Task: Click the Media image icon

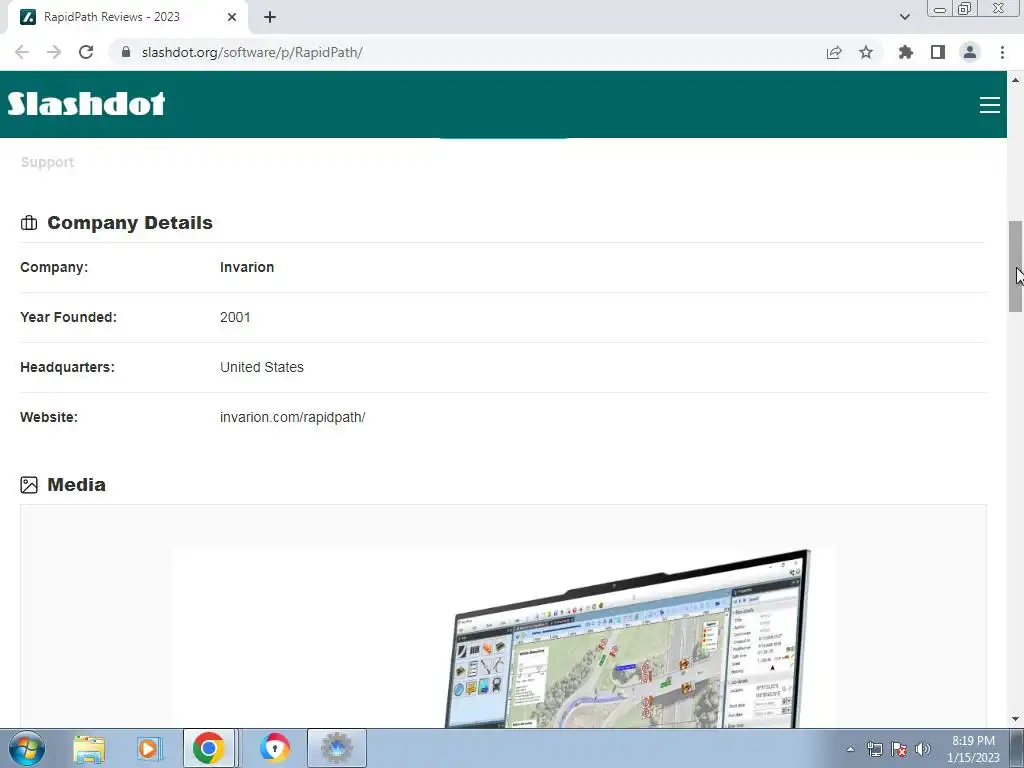Action: click(29, 485)
